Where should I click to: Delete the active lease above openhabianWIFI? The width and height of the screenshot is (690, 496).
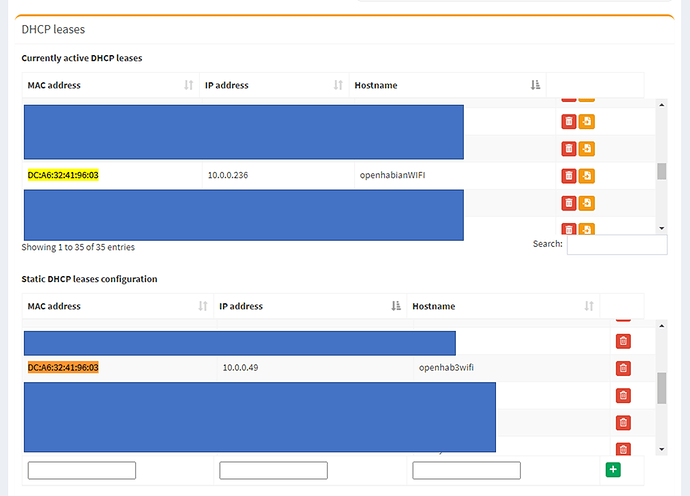coord(568,149)
